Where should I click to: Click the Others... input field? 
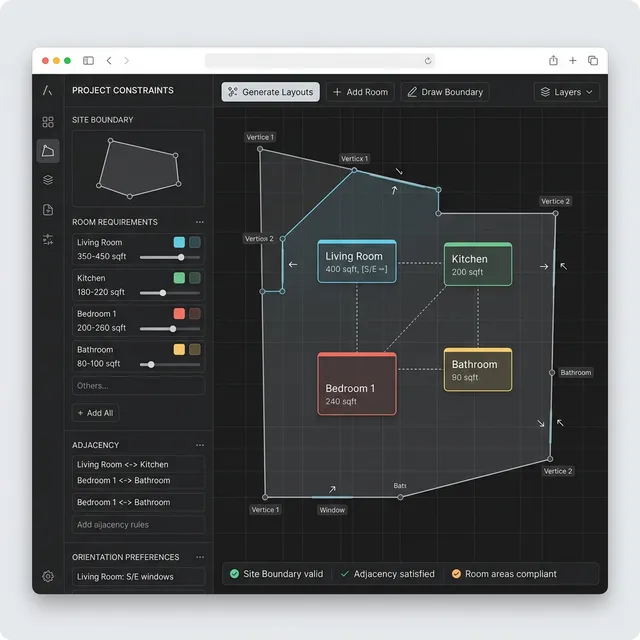(138, 386)
